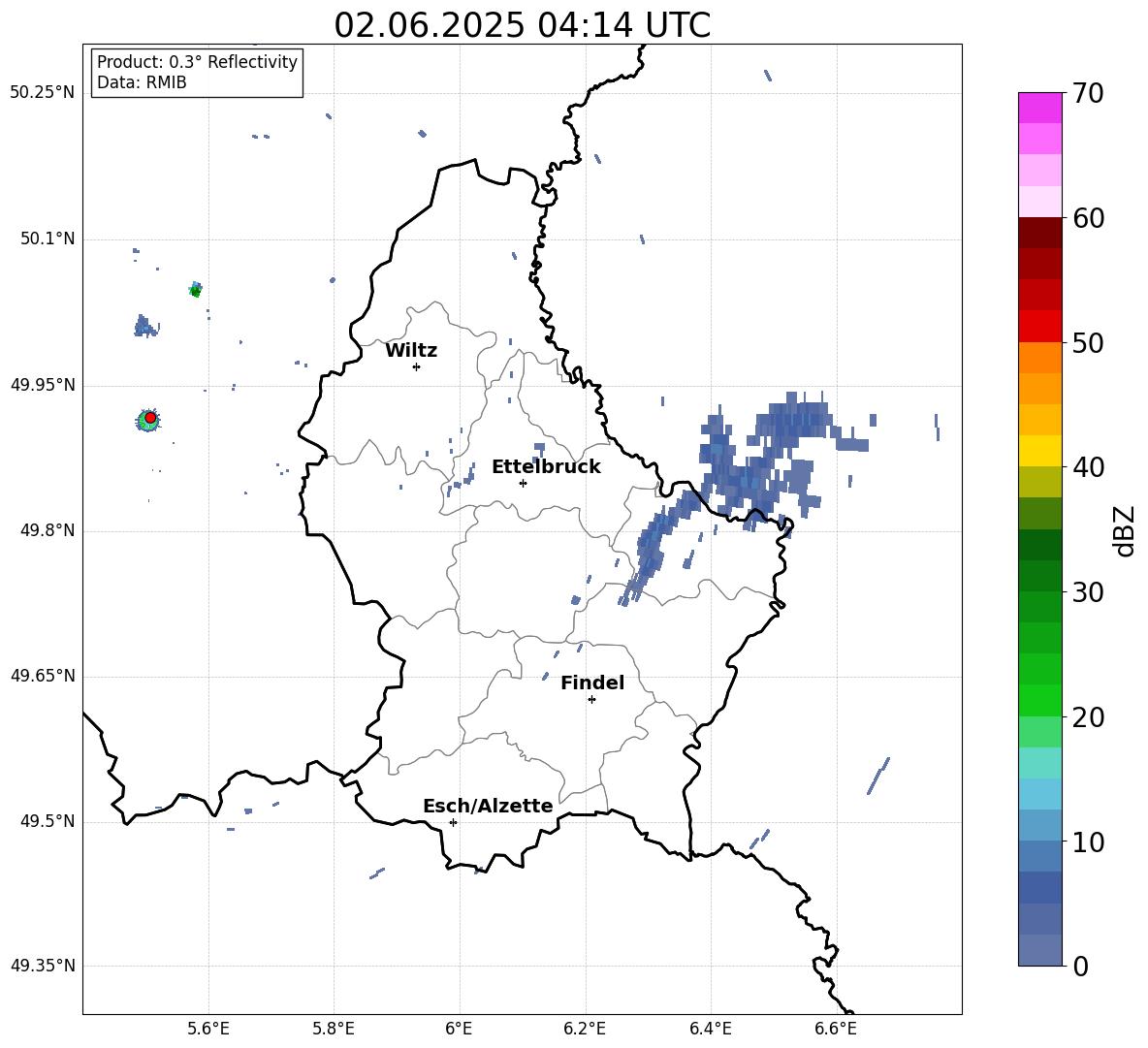Click the 49.95°N latitude label
The image size is (1148, 1048).
tap(42, 385)
